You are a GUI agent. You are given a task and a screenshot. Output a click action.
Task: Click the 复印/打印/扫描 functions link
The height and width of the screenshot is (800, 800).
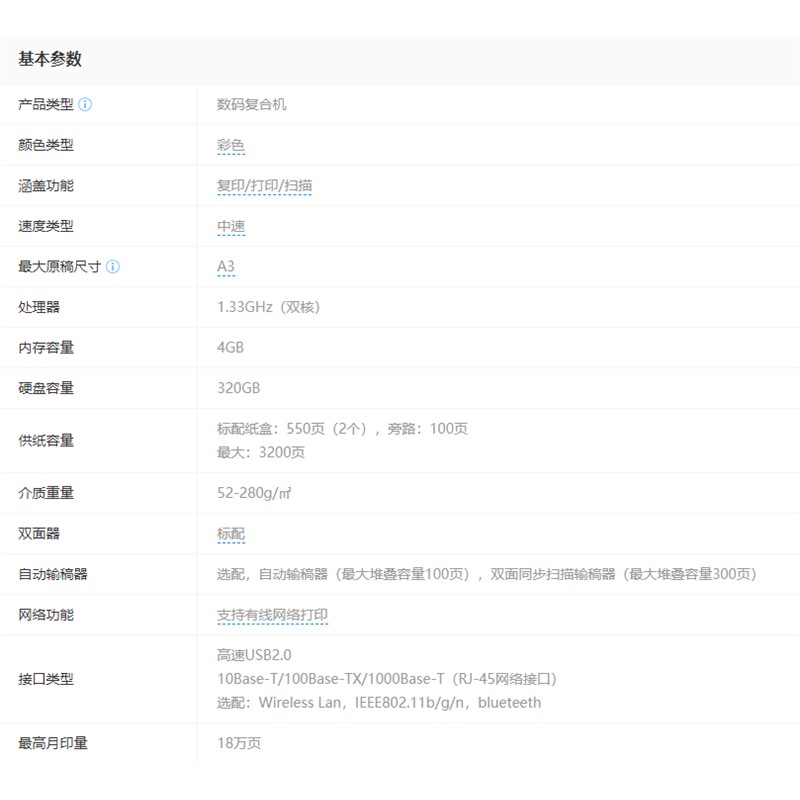pos(264,186)
